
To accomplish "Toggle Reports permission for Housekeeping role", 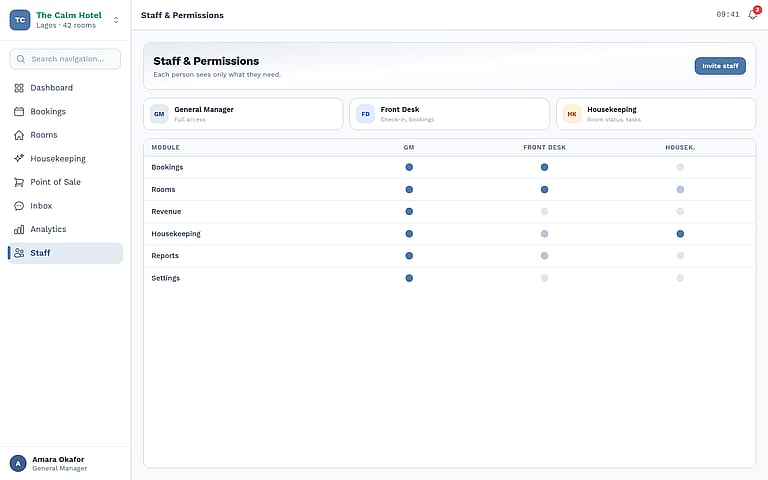I will (680, 256).
